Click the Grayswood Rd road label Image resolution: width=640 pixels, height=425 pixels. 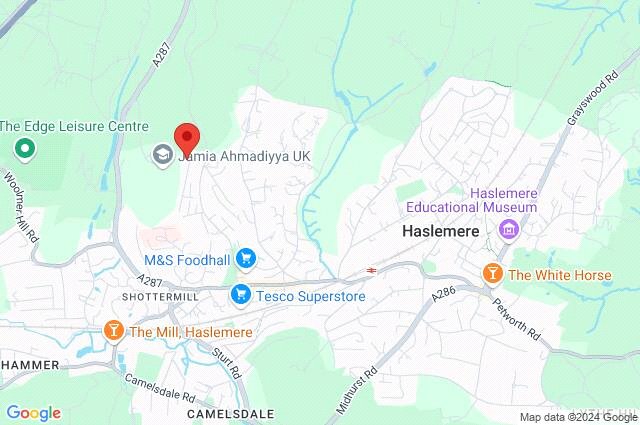tap(593, 98)
